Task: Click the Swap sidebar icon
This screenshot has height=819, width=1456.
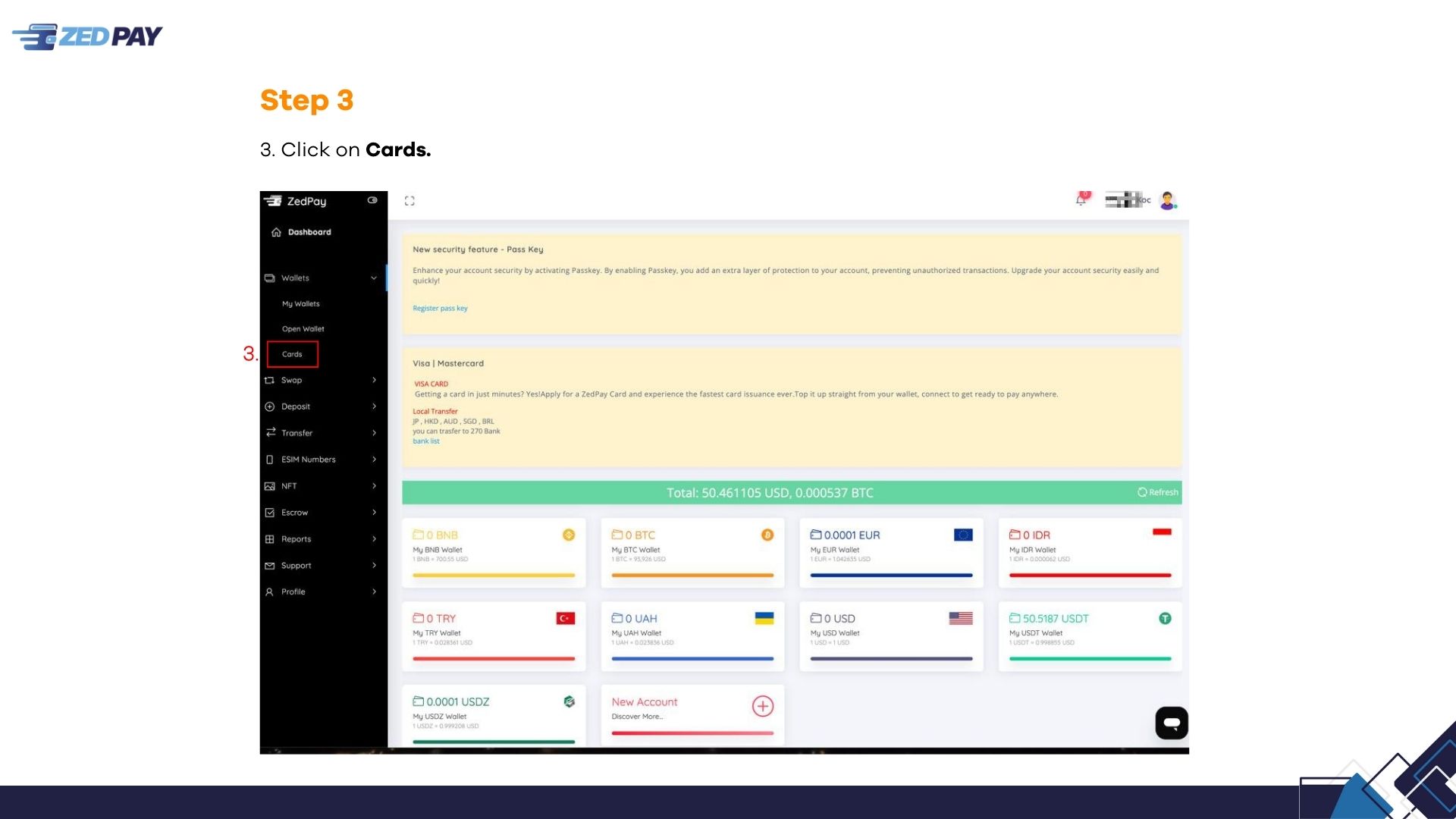Action: (269, 381)
